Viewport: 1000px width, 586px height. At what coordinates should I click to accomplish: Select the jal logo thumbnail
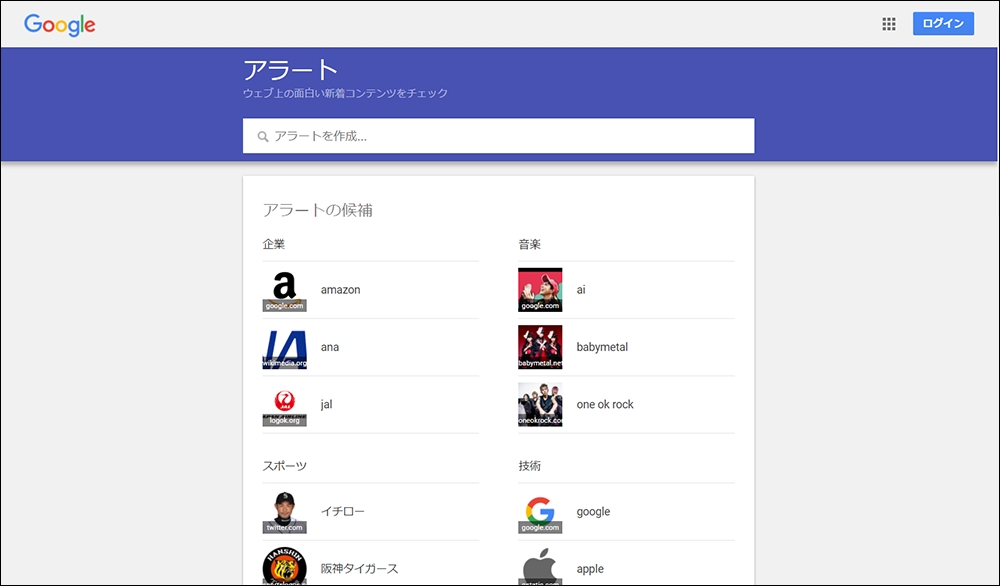coord(284,404)
